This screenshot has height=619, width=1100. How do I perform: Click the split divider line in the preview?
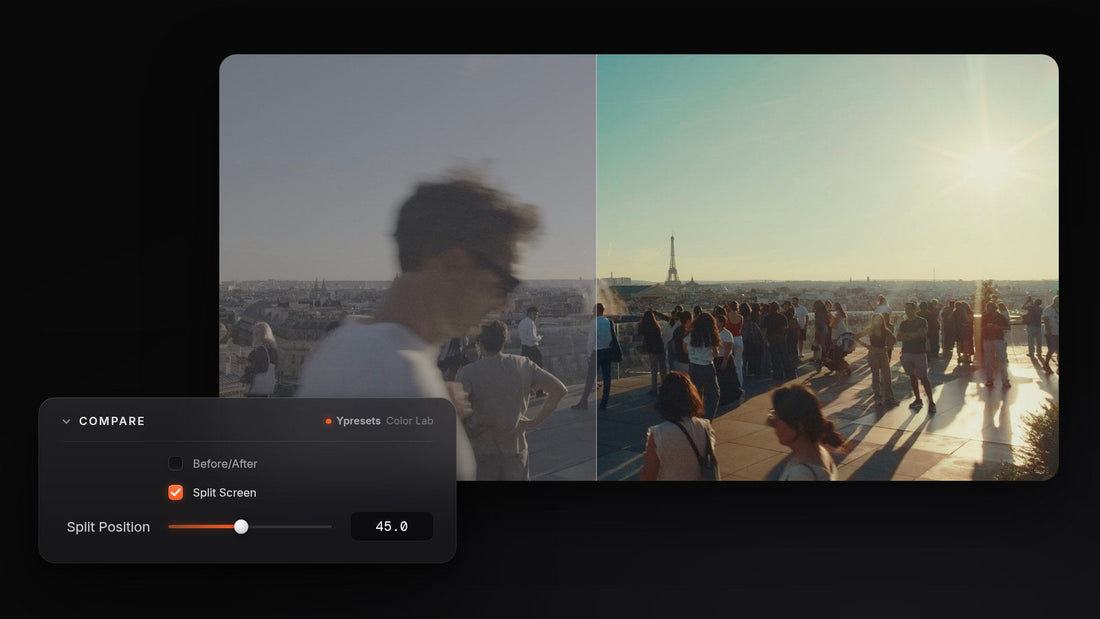click(x=596, y=267)
